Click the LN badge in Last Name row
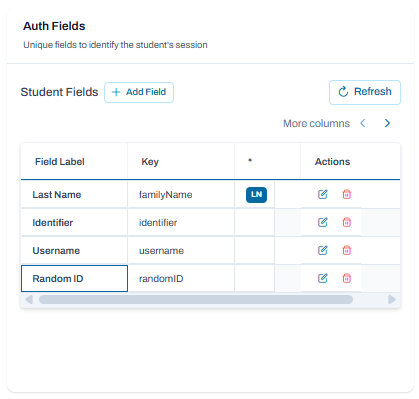This screenshot has height=399, width=419. point(256,195)
